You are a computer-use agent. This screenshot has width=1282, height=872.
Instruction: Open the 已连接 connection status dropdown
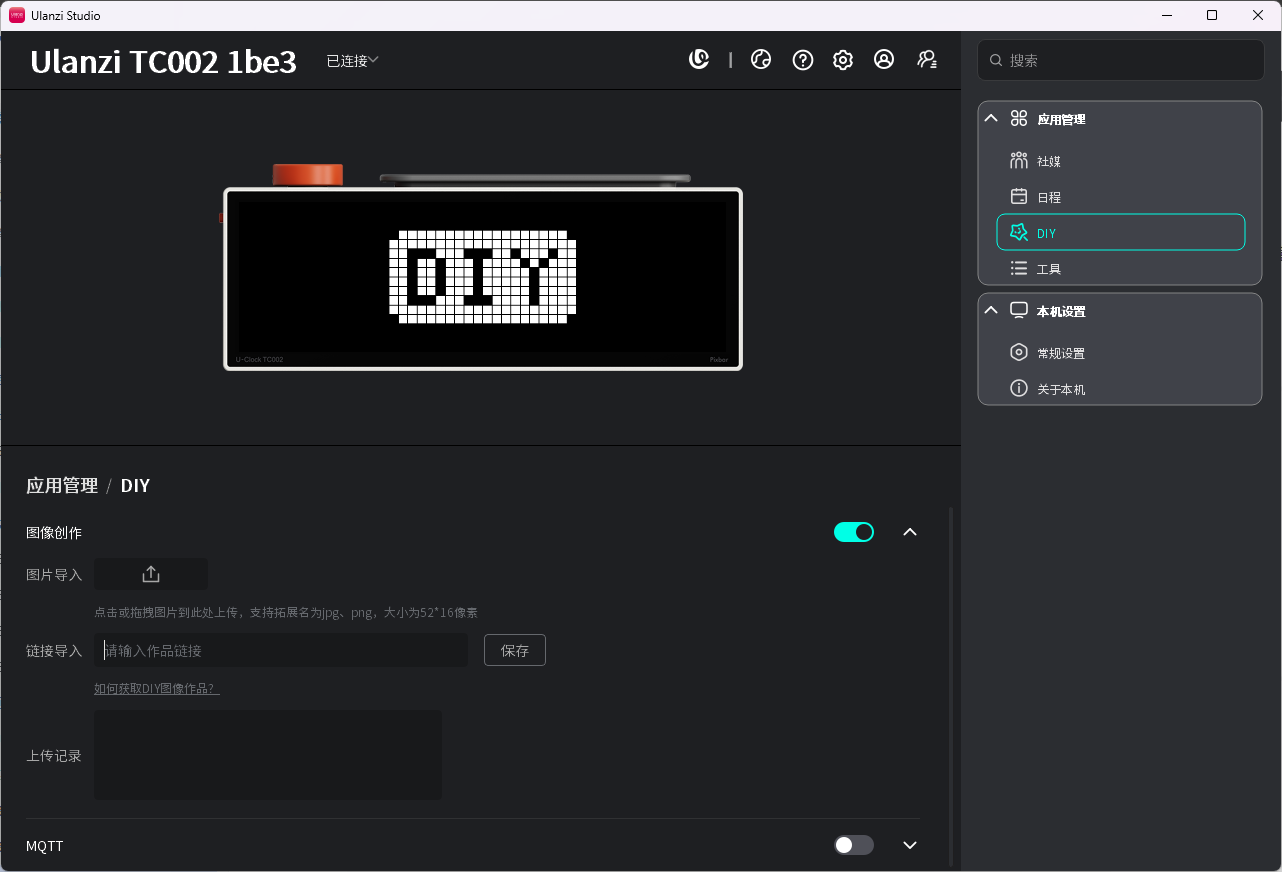353,61
